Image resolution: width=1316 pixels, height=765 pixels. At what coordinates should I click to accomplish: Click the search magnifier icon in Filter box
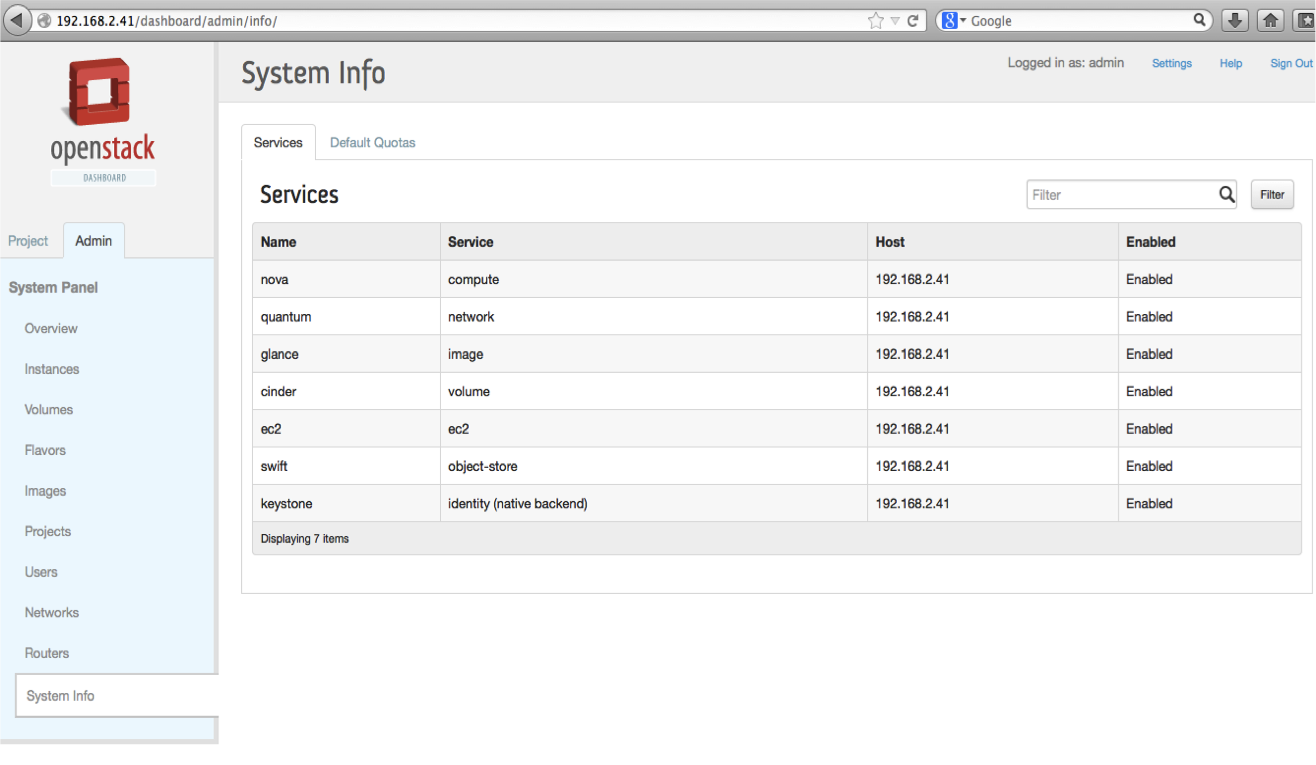coord(1227,195)
